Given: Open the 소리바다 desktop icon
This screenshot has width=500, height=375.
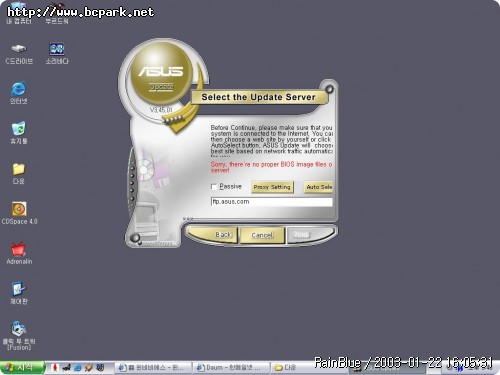Looking at the screenshot, I should point(57,53).
